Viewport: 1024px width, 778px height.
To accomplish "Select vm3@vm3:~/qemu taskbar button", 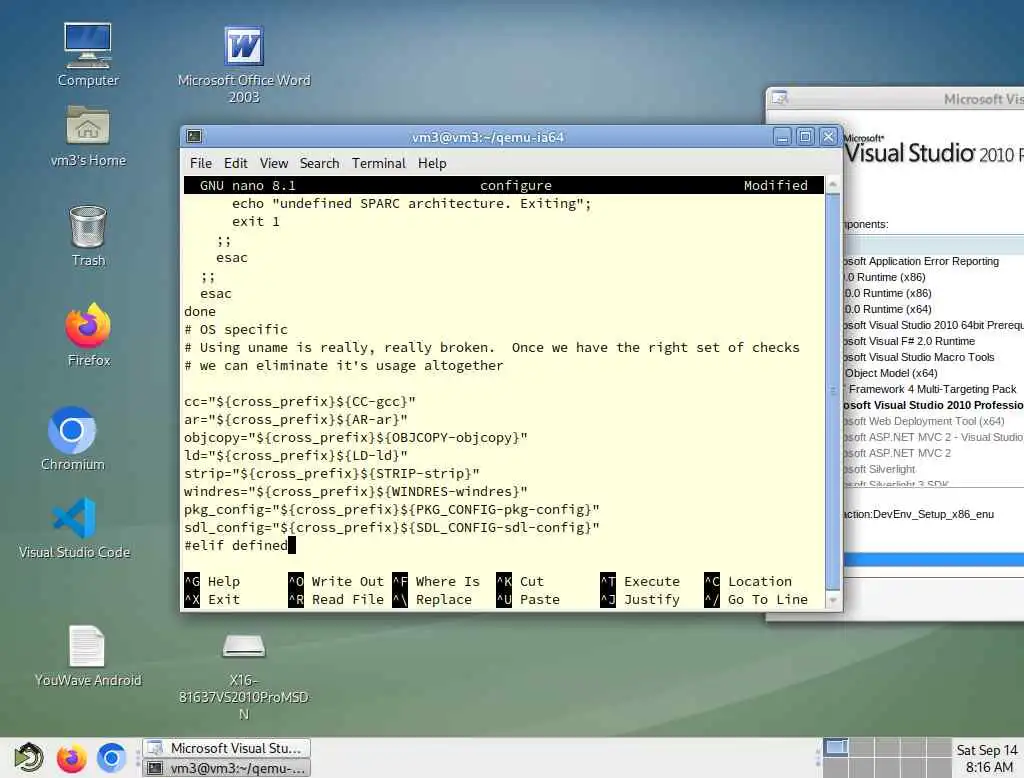I will 227,768.
